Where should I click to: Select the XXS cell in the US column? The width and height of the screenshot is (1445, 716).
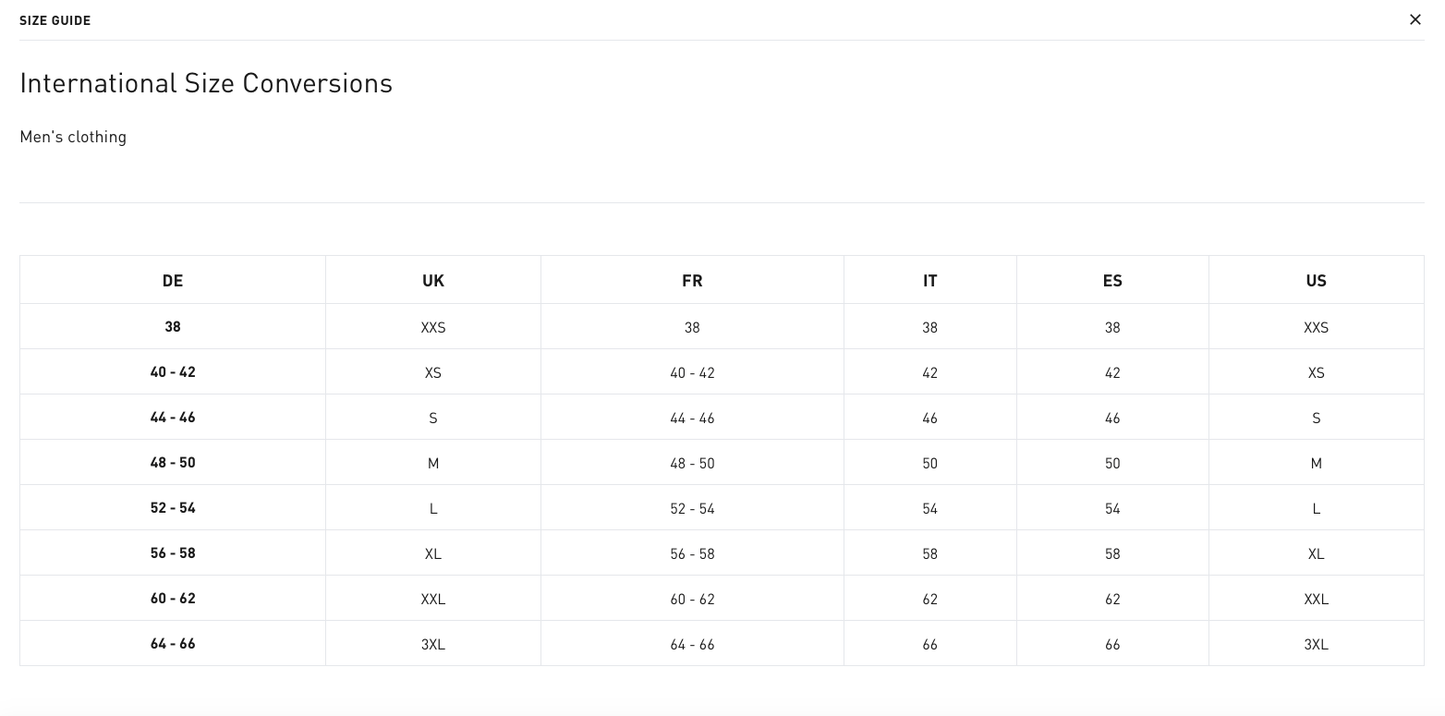click(1316, 328)
